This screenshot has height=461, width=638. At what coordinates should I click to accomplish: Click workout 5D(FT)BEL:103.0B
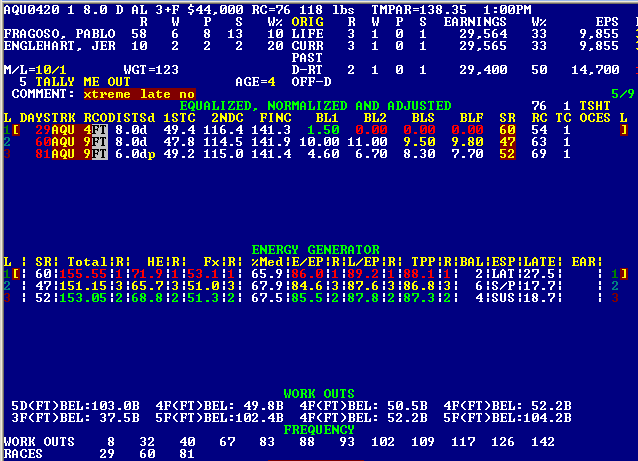pos(75,406)
